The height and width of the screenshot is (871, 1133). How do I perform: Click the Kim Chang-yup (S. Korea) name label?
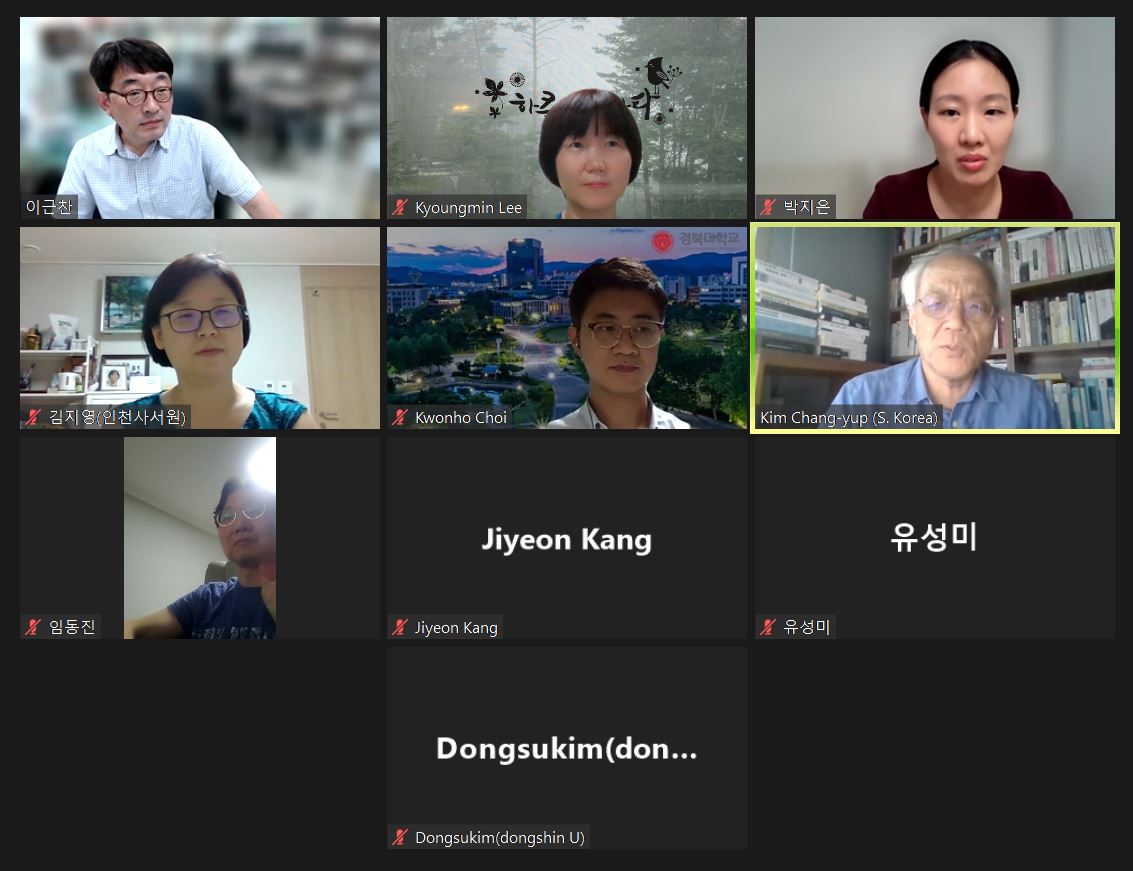tap(848, 418)
